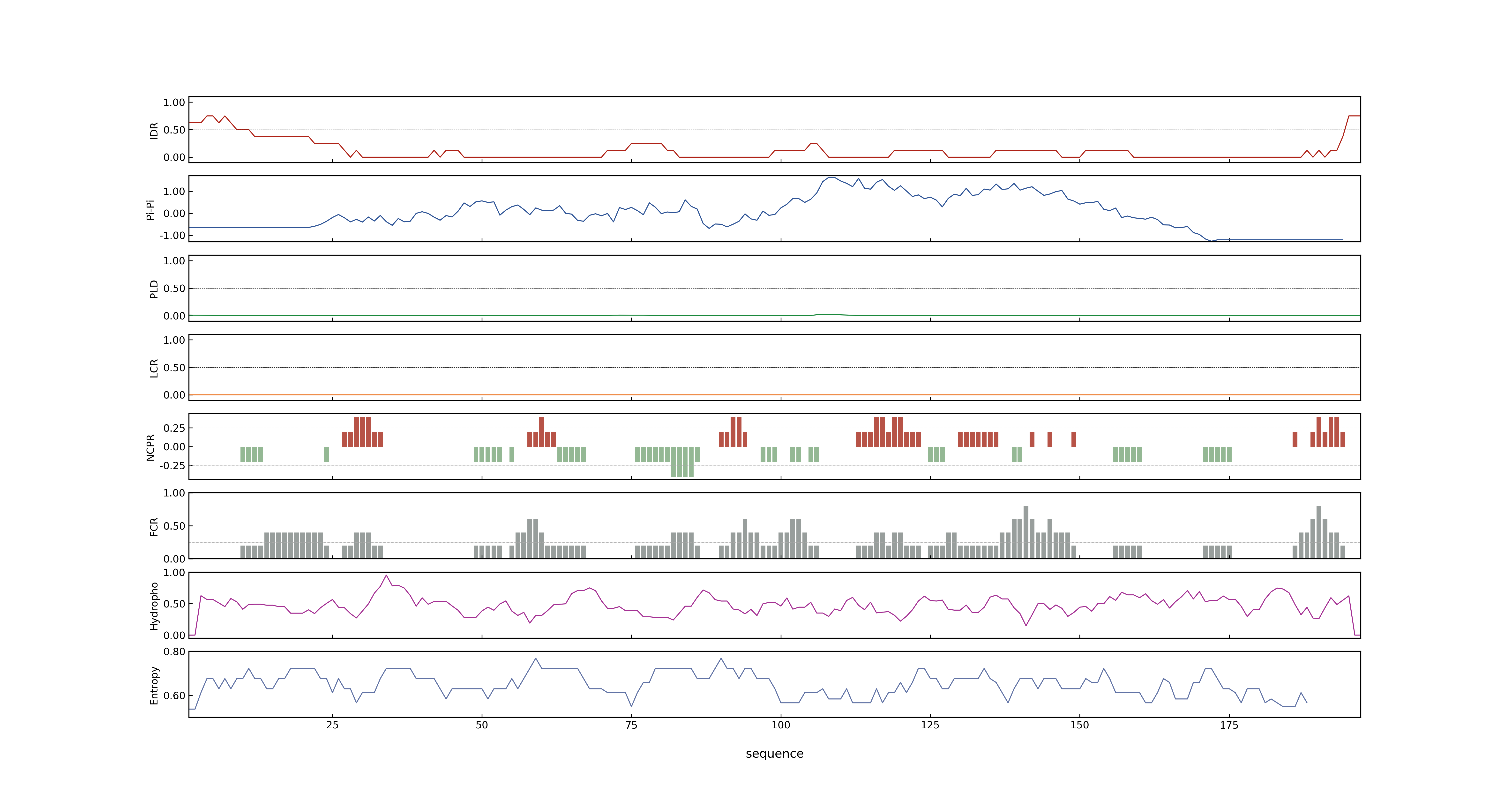Click x-axis tick label 175
The image size is (1512, 806).
(1229, 725)
